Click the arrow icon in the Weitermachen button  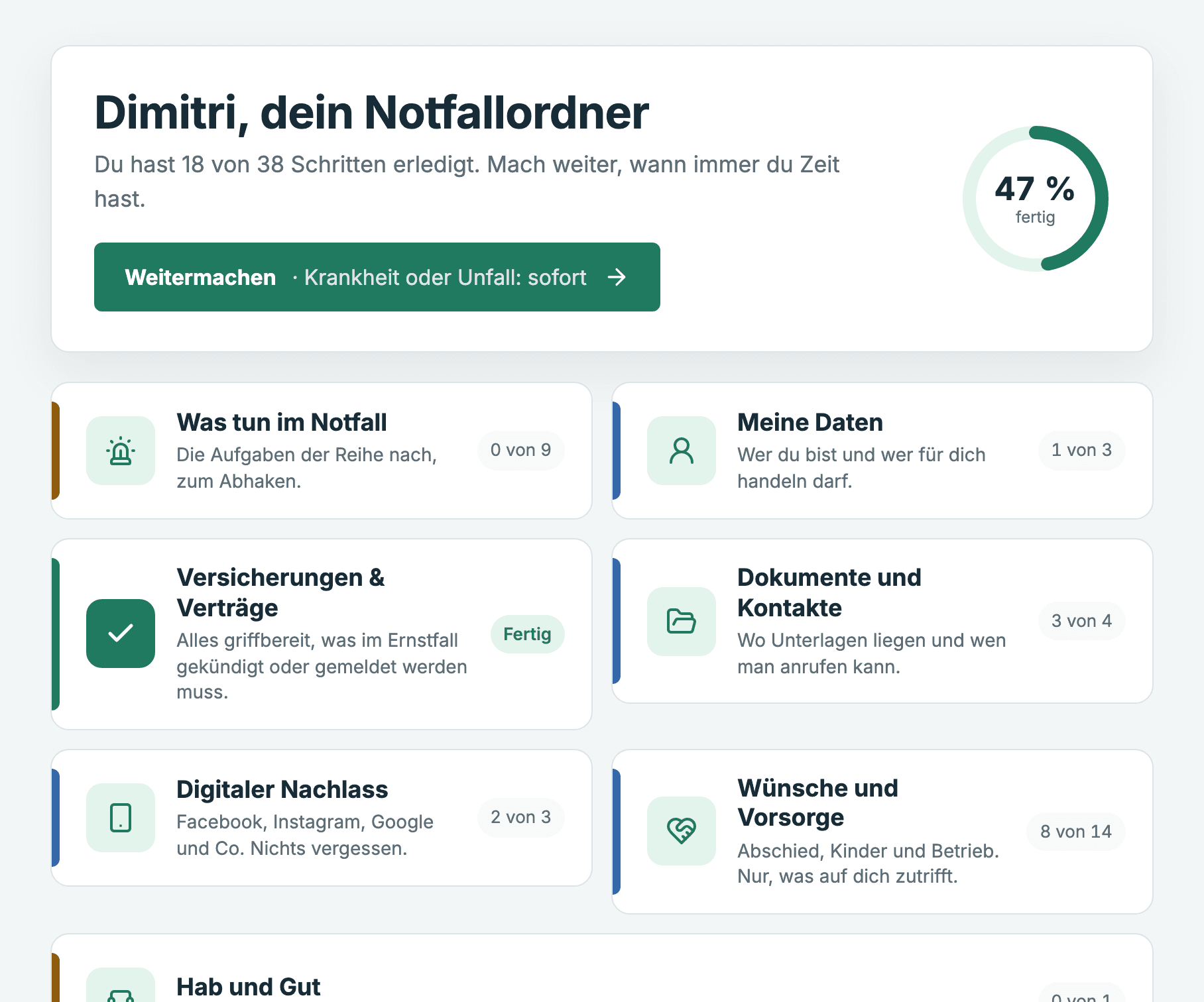[x=617, y=277]
